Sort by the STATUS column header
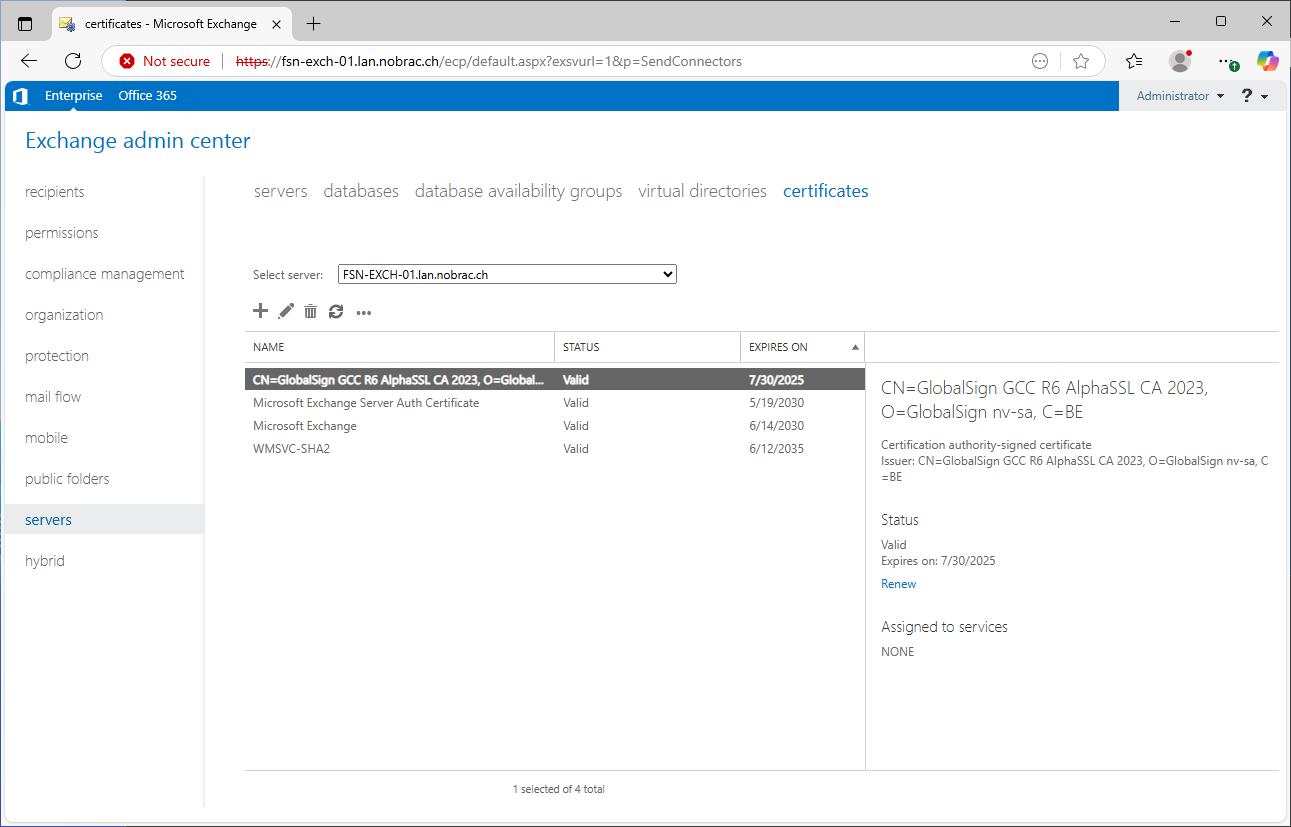Screen dimensions: 1291x827 (x=647, y=347)
